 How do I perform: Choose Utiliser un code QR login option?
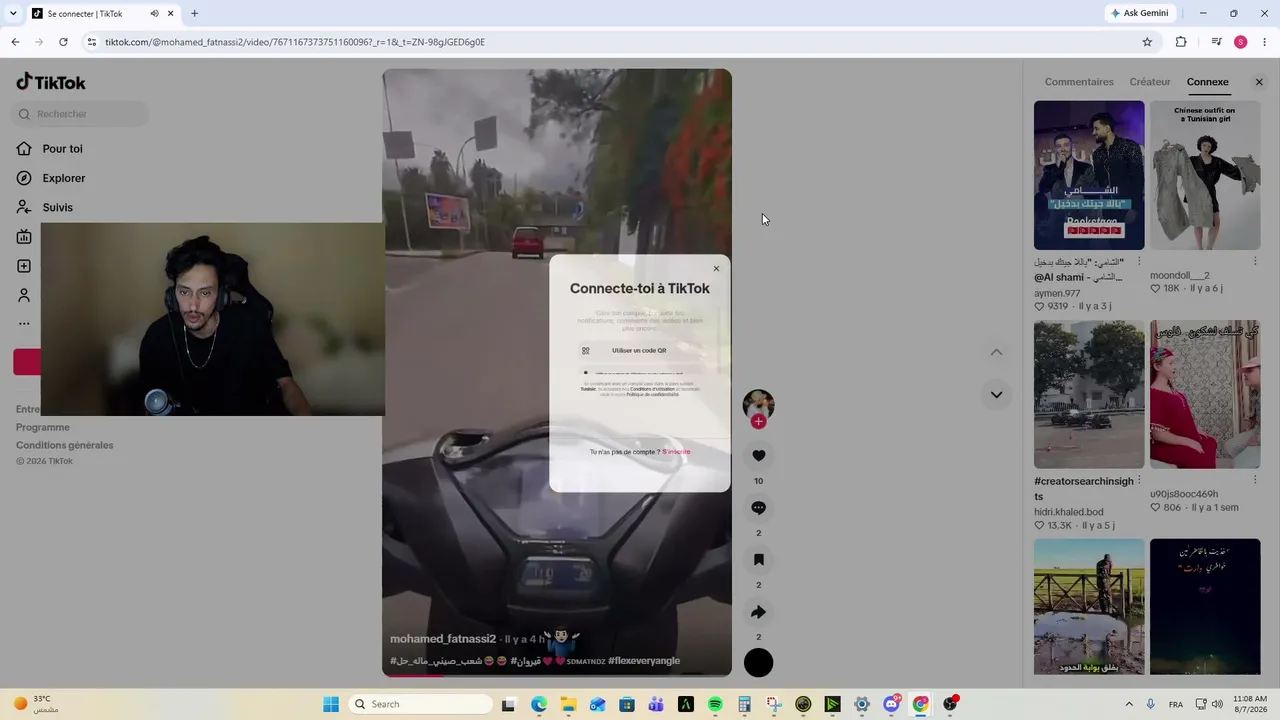pos(640,351)
